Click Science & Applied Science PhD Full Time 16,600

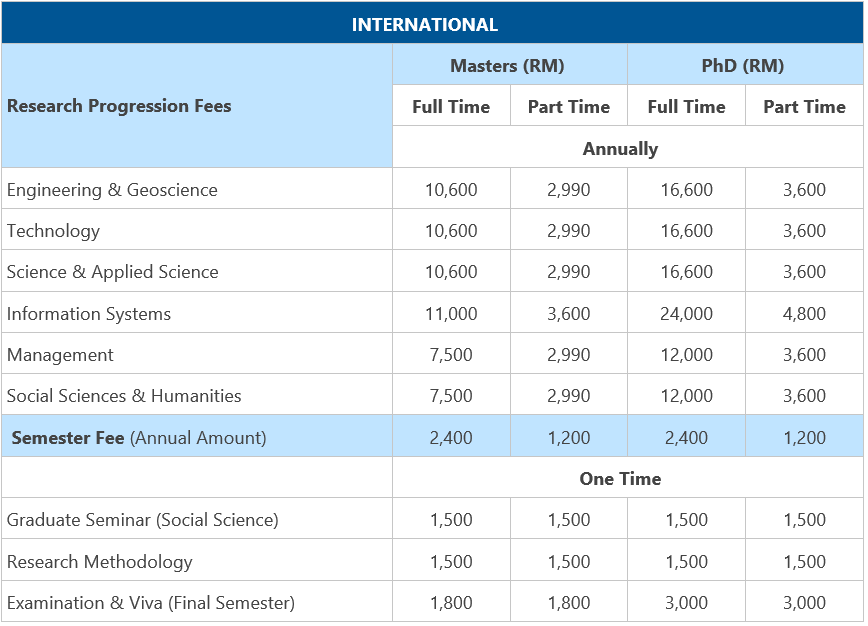point(686,272)
